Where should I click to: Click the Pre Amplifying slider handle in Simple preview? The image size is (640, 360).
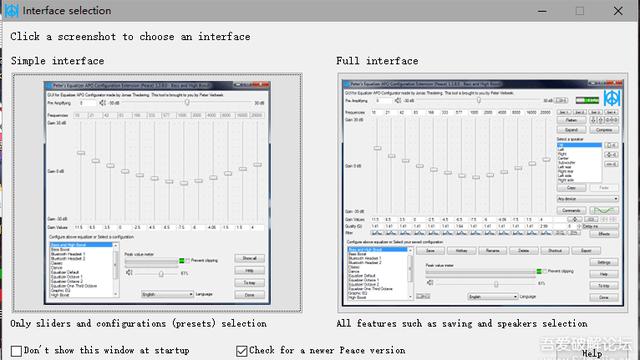click(x=187, y=102)
